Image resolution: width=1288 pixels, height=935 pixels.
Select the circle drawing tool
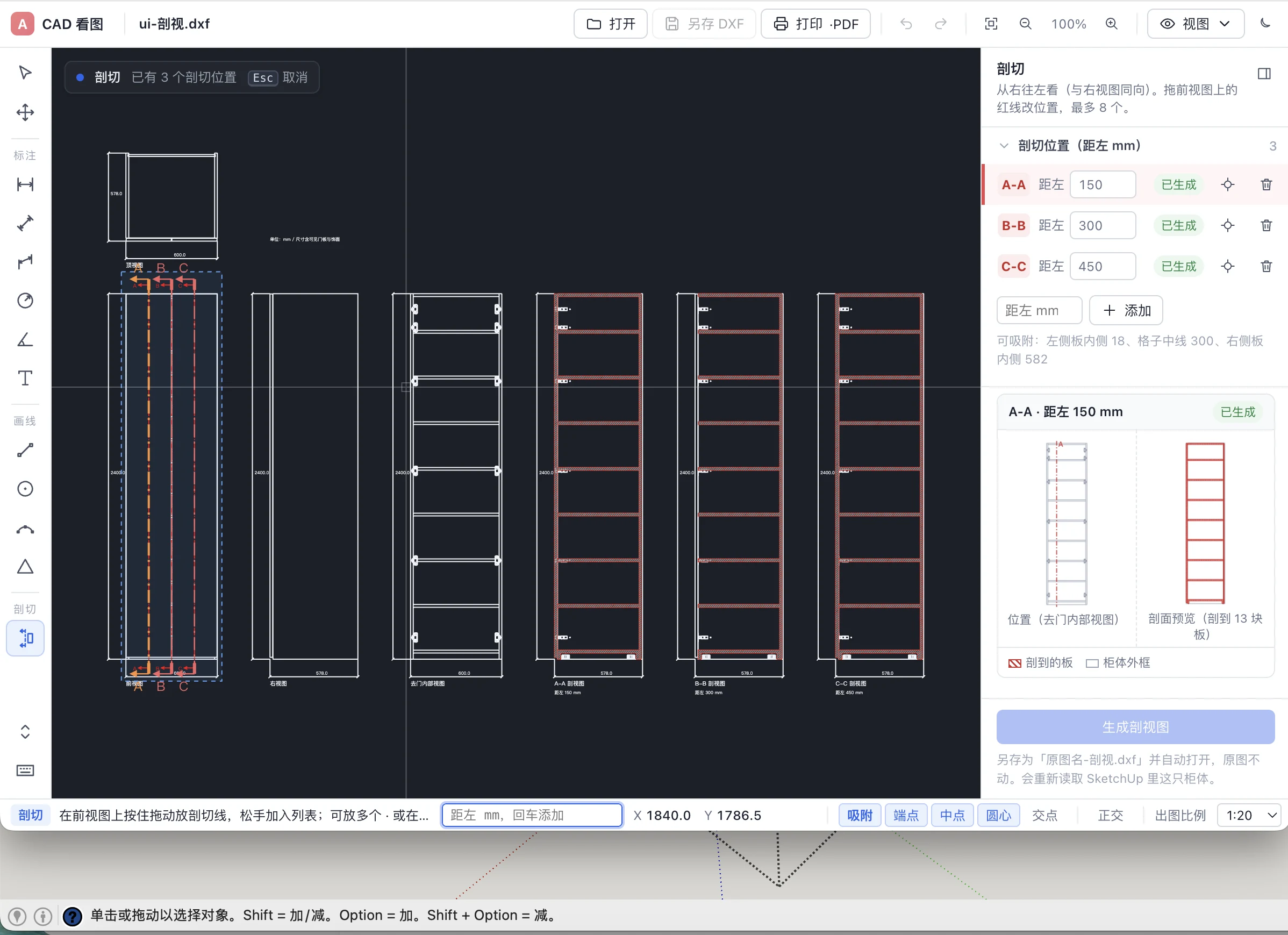[x=25, y=489]
